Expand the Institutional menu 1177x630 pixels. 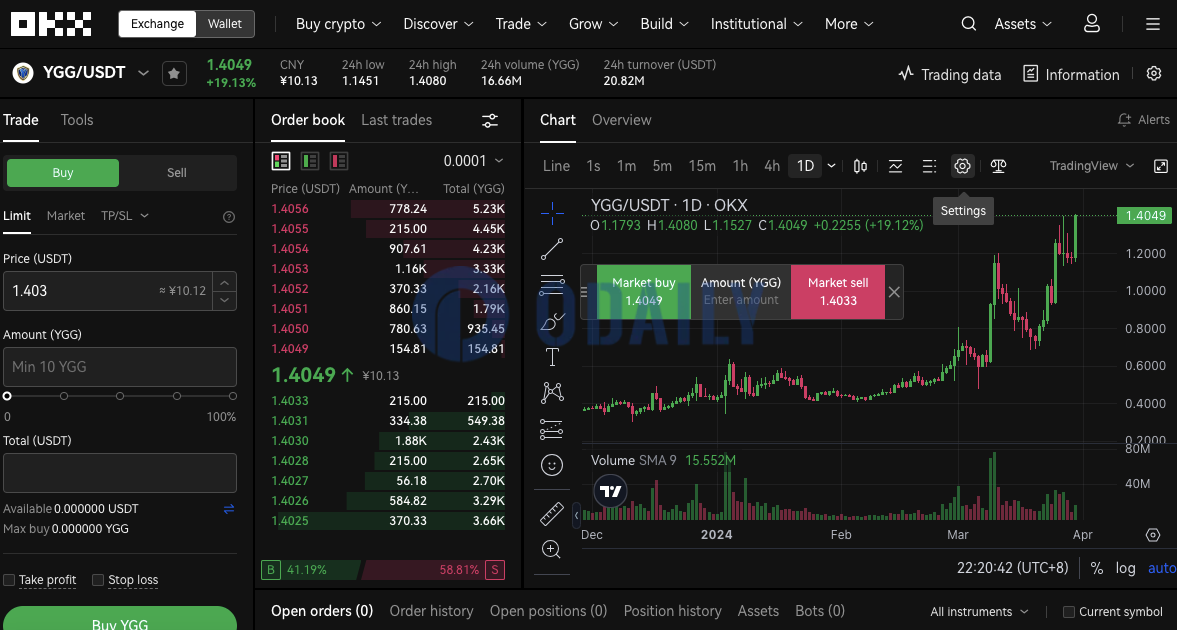point(757,24)
